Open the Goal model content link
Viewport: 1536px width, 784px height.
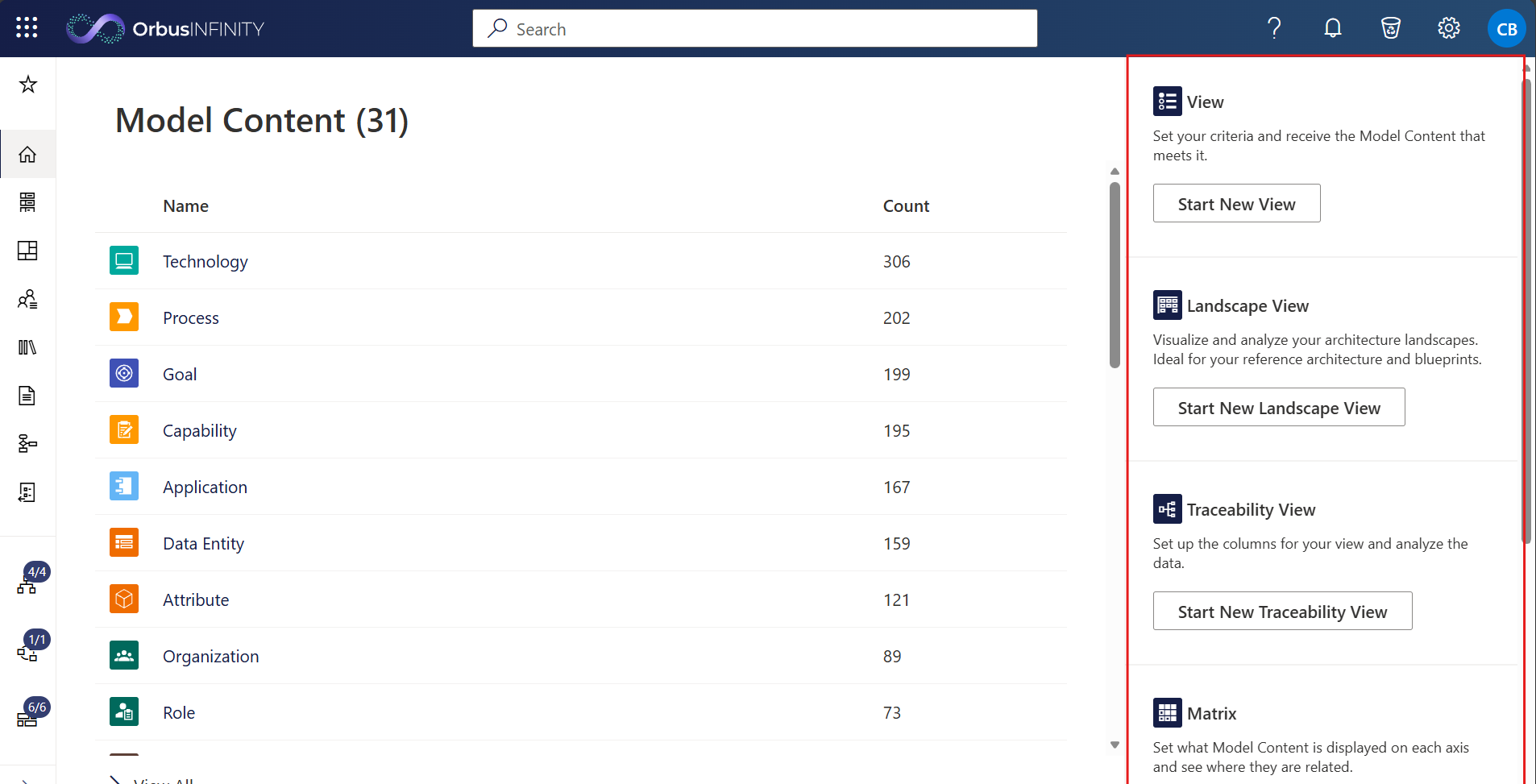(180, 375)
